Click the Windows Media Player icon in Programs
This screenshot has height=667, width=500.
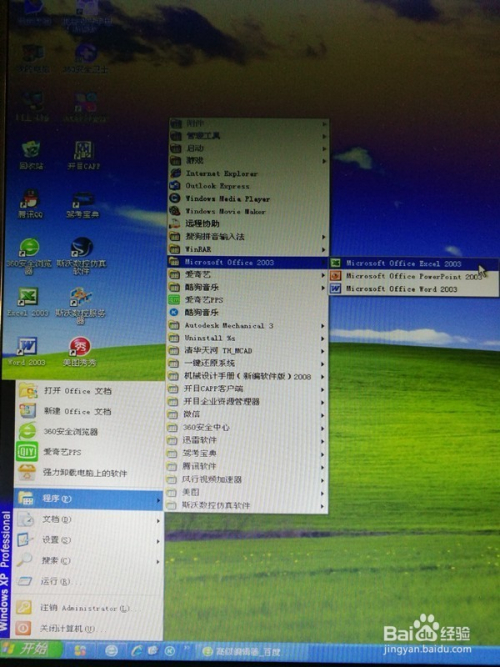point(175,198)
